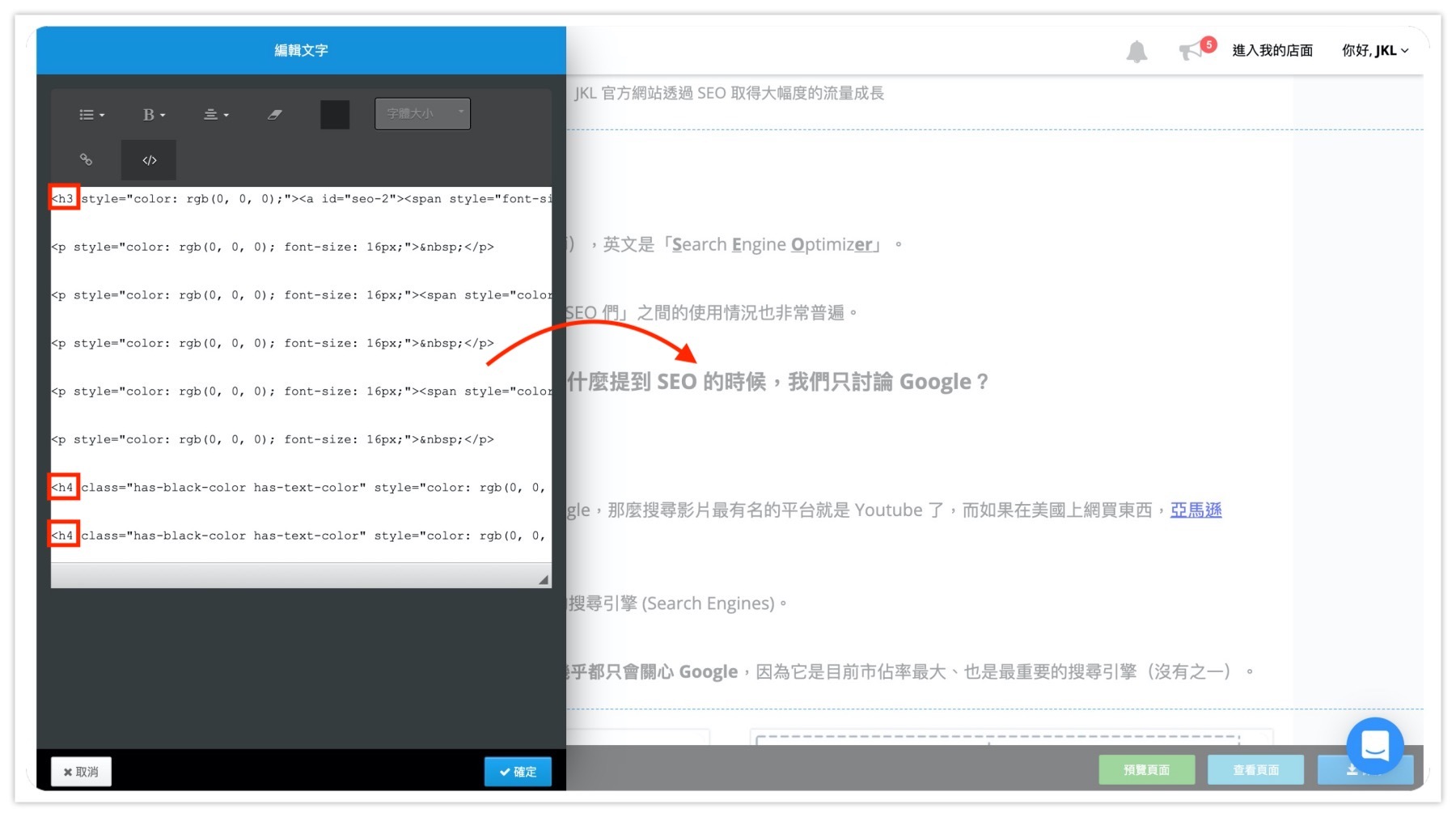Open the 你好, JKL account menu
The height and width of the screenshot is (817, 1456).
coord(1374,50)
